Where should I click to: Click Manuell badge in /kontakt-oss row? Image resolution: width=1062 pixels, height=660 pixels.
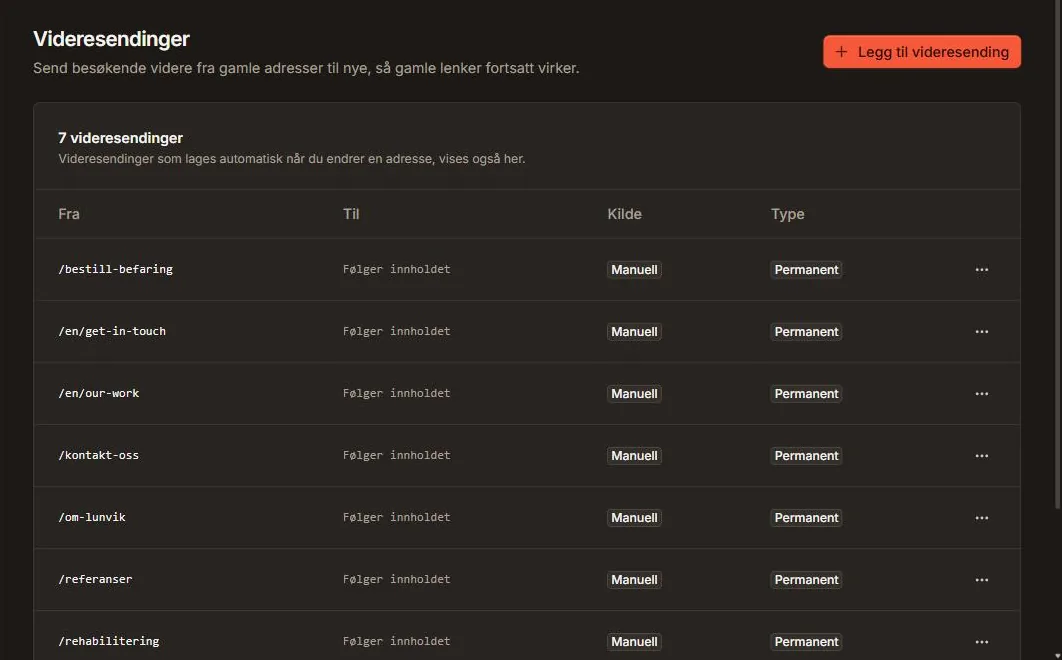[x=634, y=455]
